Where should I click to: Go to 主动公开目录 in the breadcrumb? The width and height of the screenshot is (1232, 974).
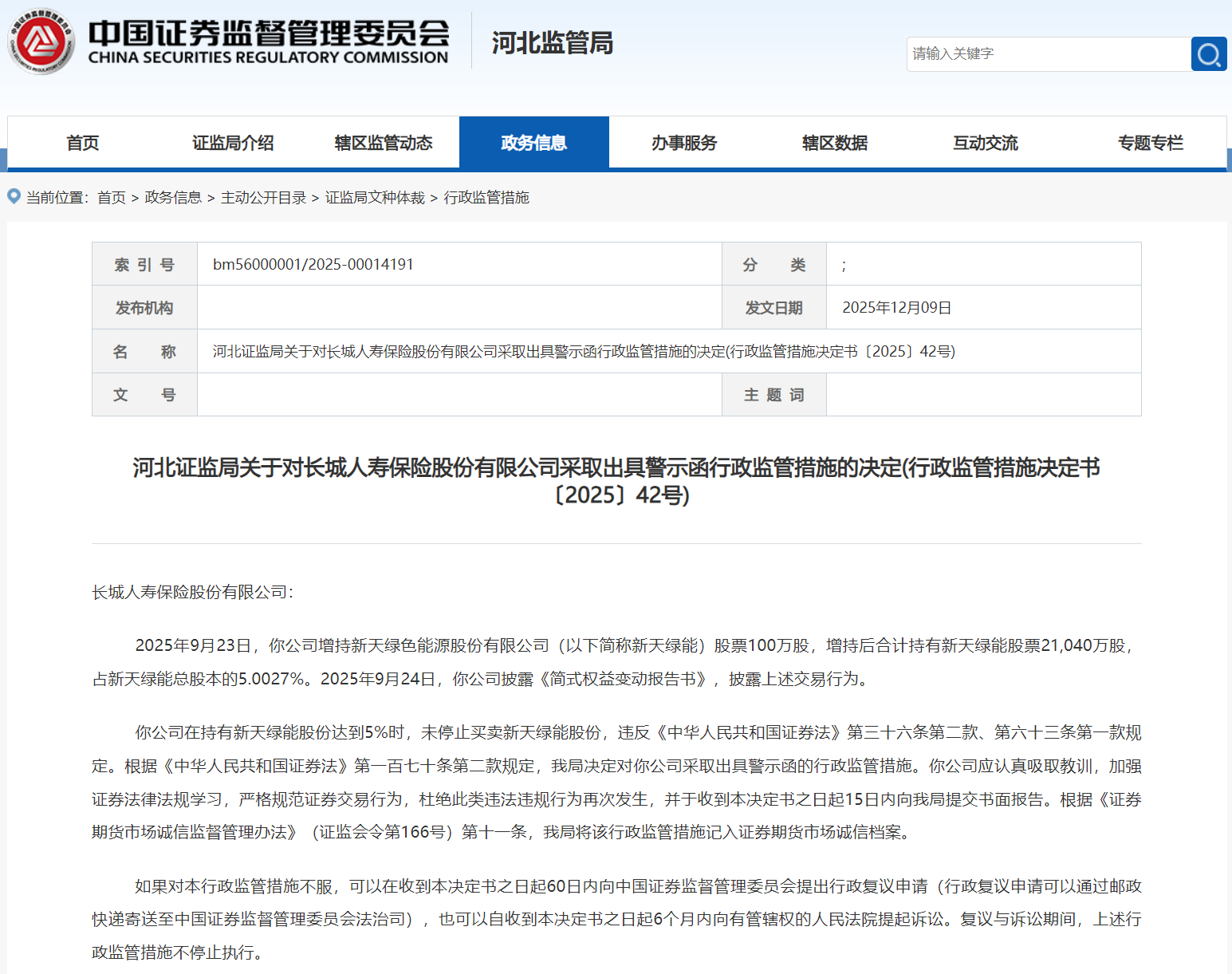click(x=264, y=197)
